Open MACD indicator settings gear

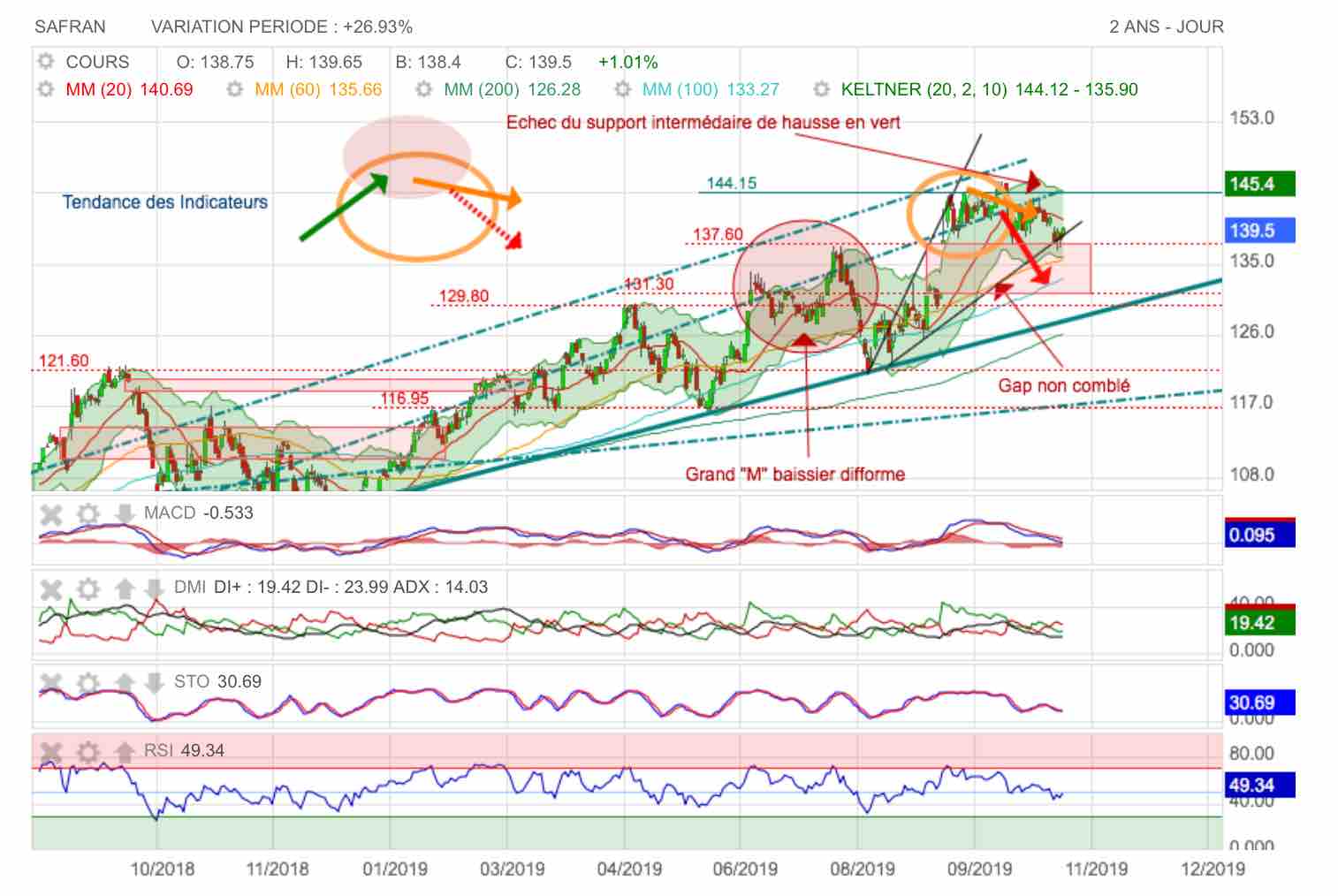pos(87,513)
